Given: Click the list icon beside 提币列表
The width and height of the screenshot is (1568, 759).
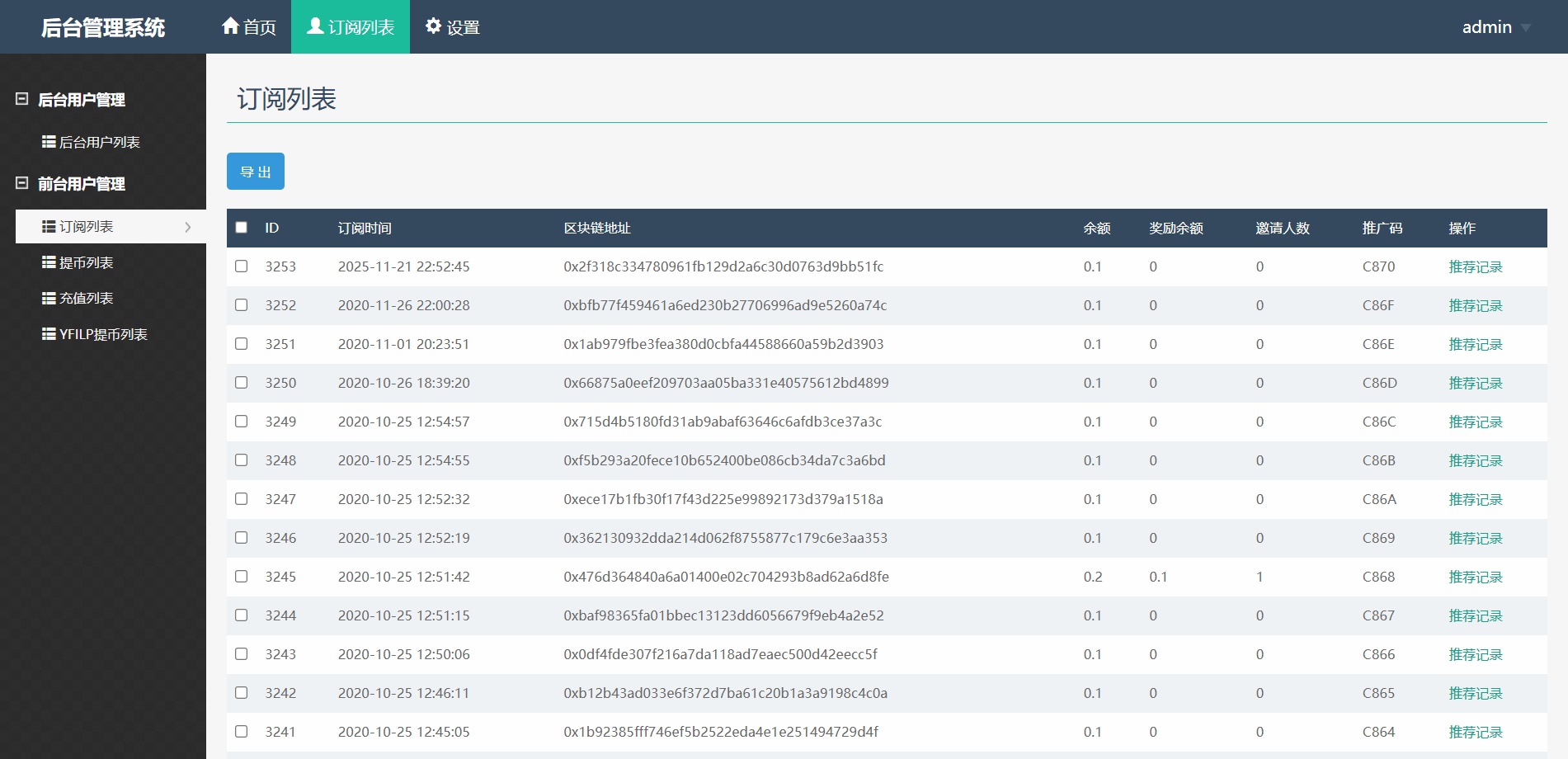Looking at the screenshot, I should click(x=49, y=262).
